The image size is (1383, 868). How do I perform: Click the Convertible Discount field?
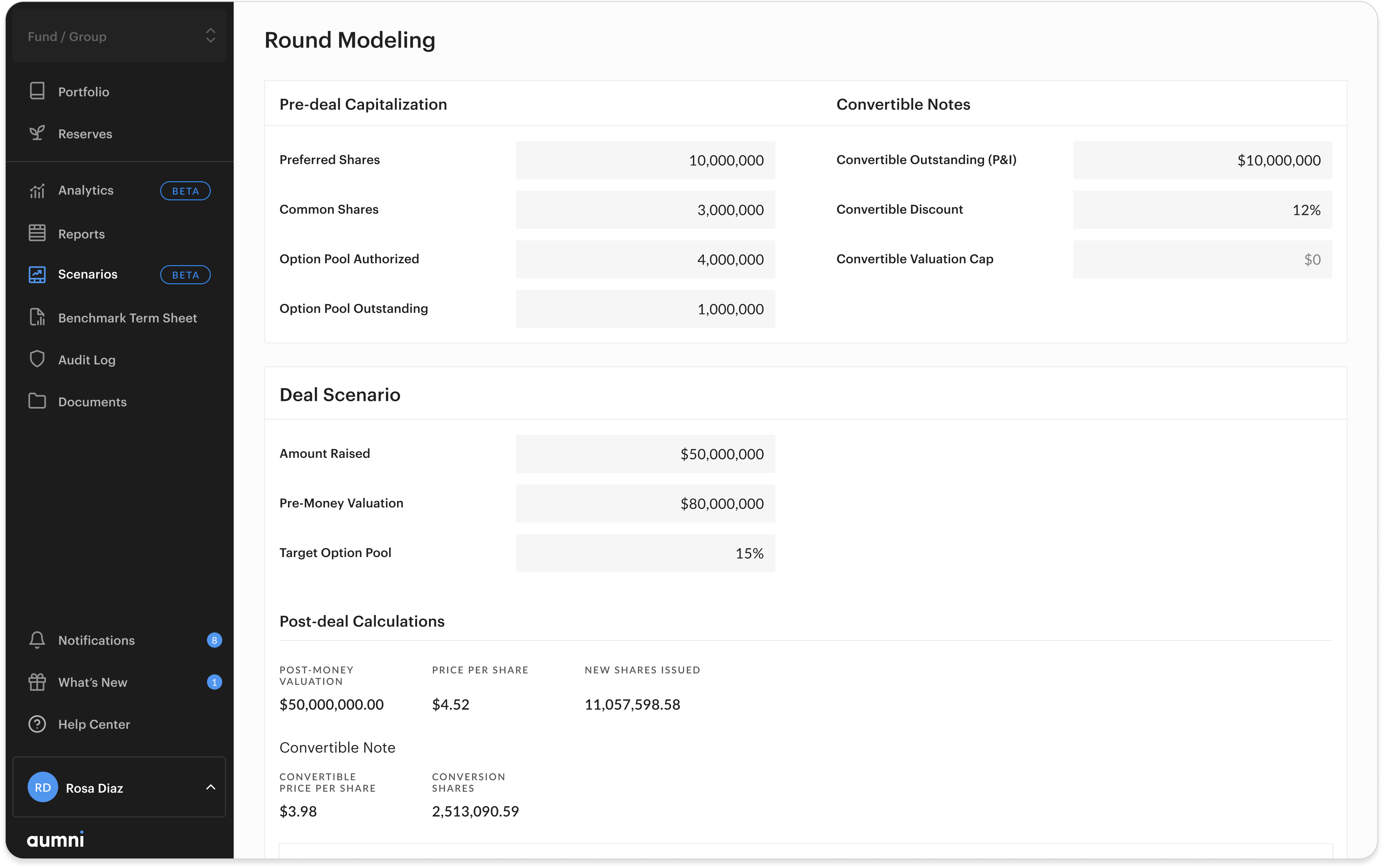click(x=1203, y=210)
